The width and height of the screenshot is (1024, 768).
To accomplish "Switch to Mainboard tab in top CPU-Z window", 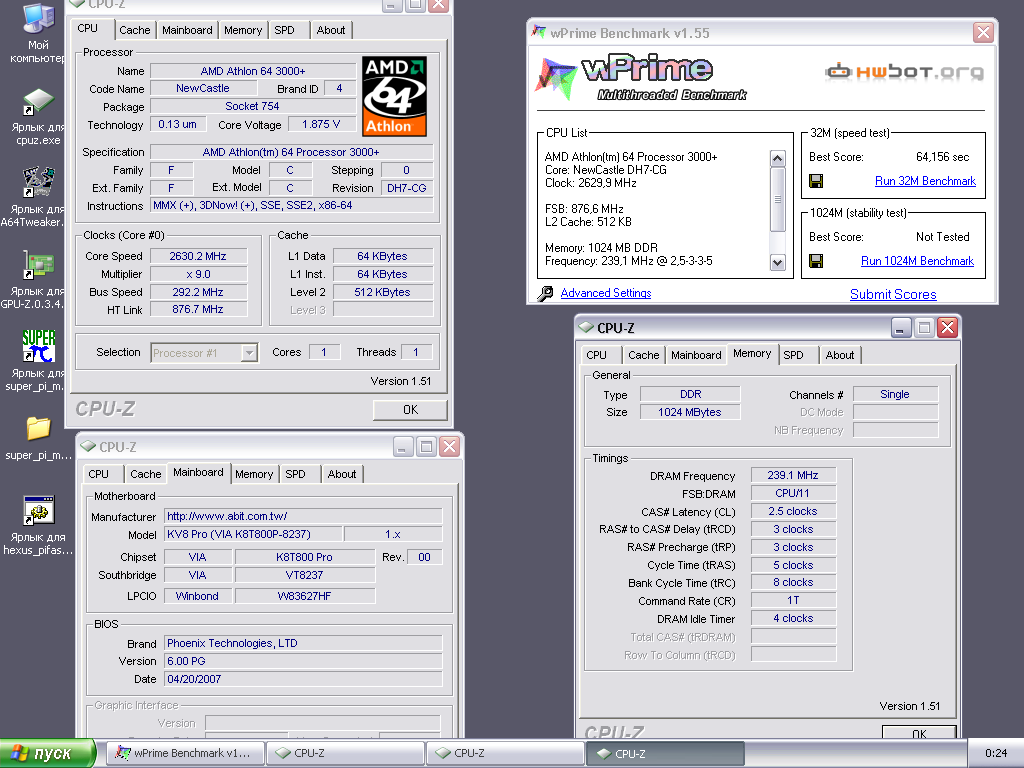I will [x=187, y=30].
